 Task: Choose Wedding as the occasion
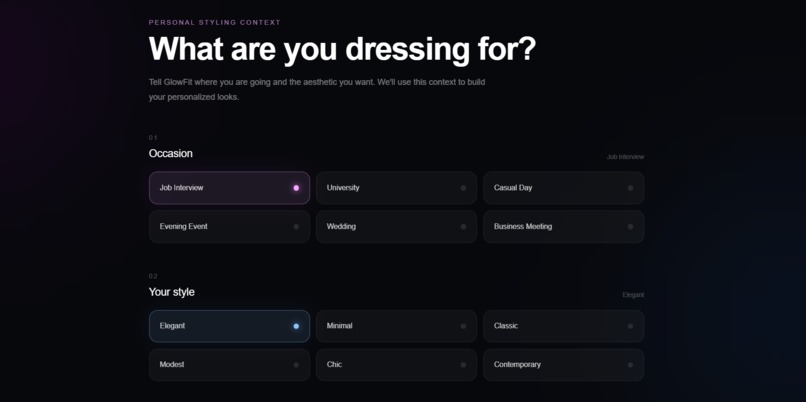tap(396, 226)
